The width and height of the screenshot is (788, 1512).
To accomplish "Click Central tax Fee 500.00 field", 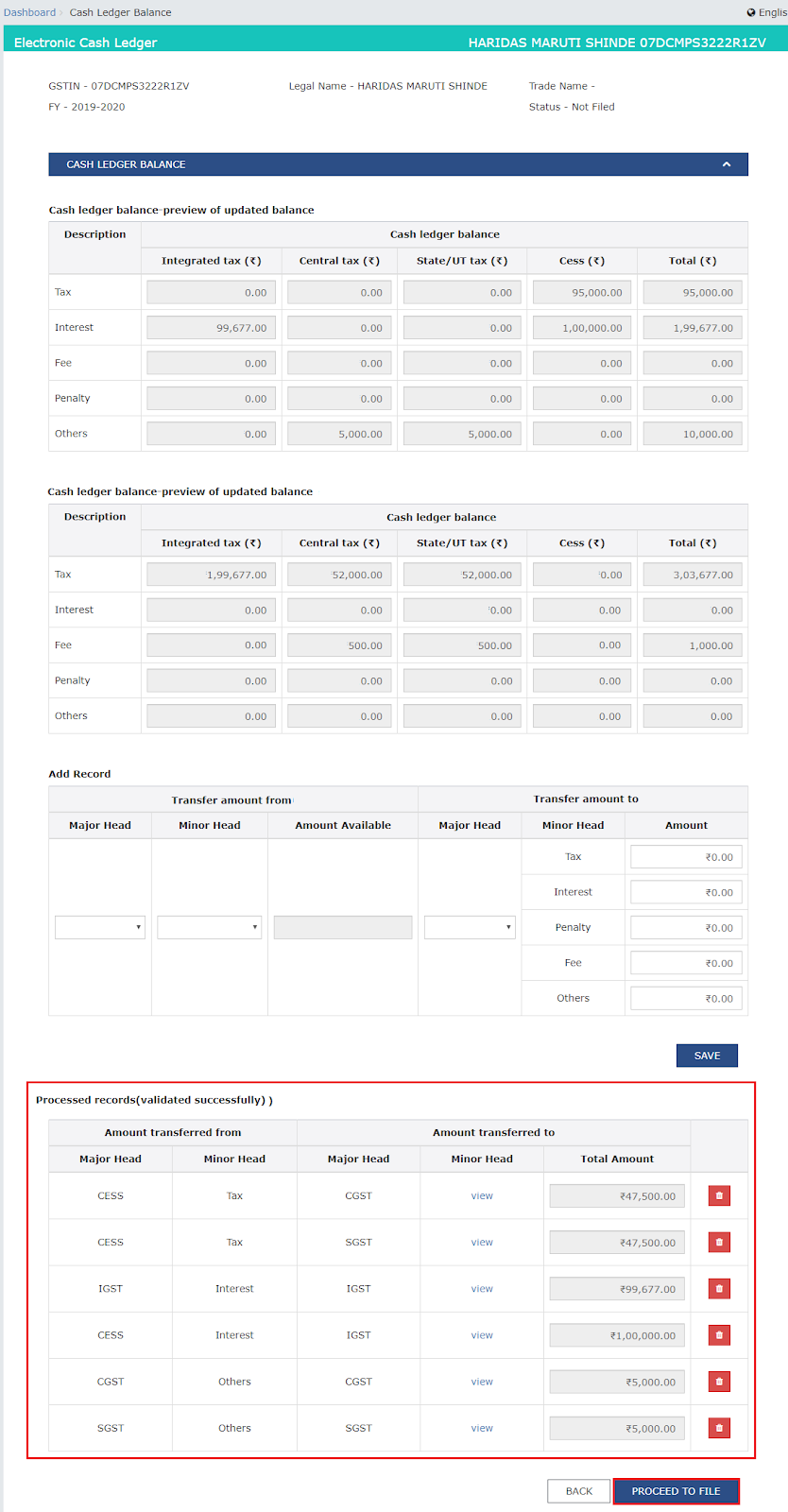I will point(339,645).
